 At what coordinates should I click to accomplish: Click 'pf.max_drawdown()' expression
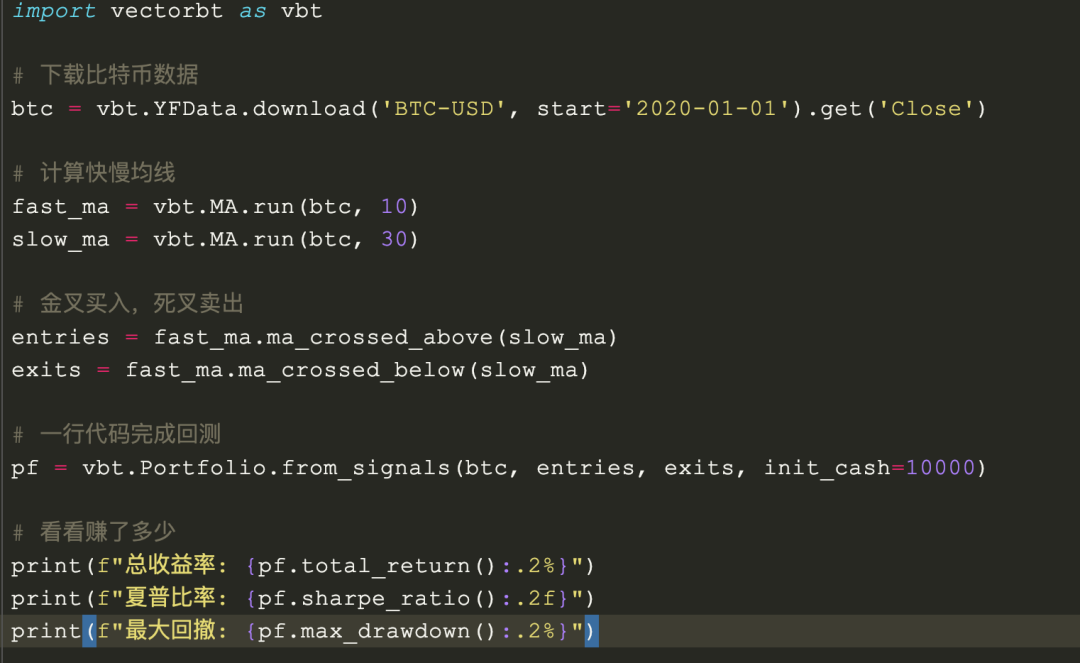[376, 631]
